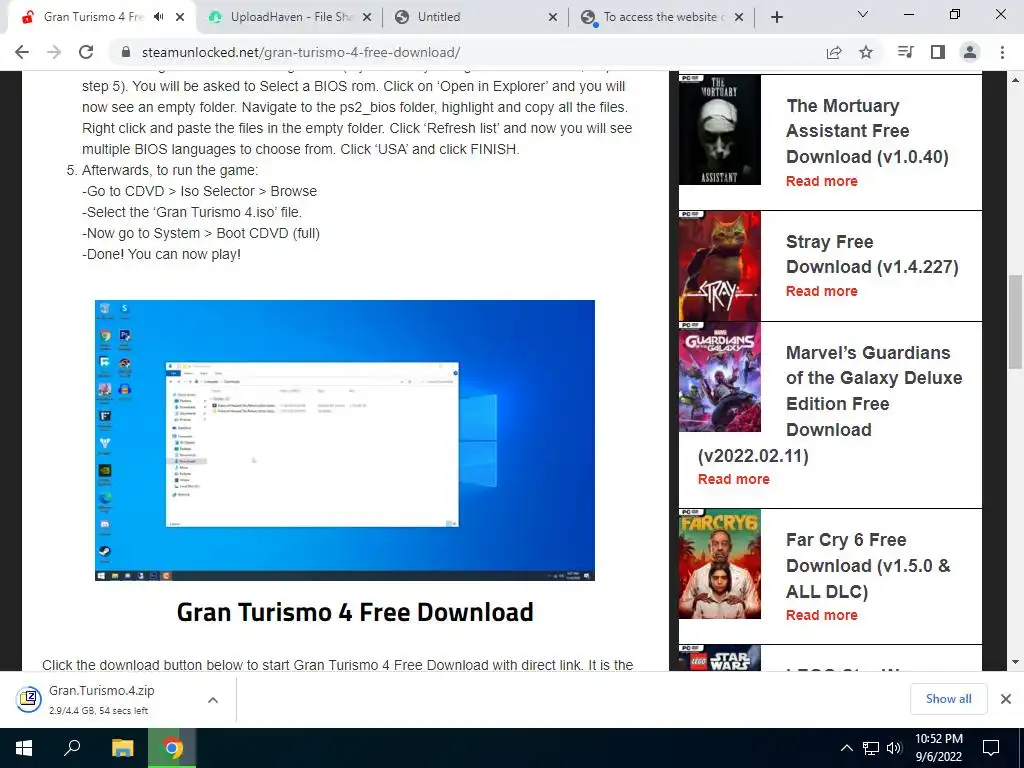This screenshot has height=768, width=1024.
Task: Open File Explorer from taskbar
Action: coord(122,748)
